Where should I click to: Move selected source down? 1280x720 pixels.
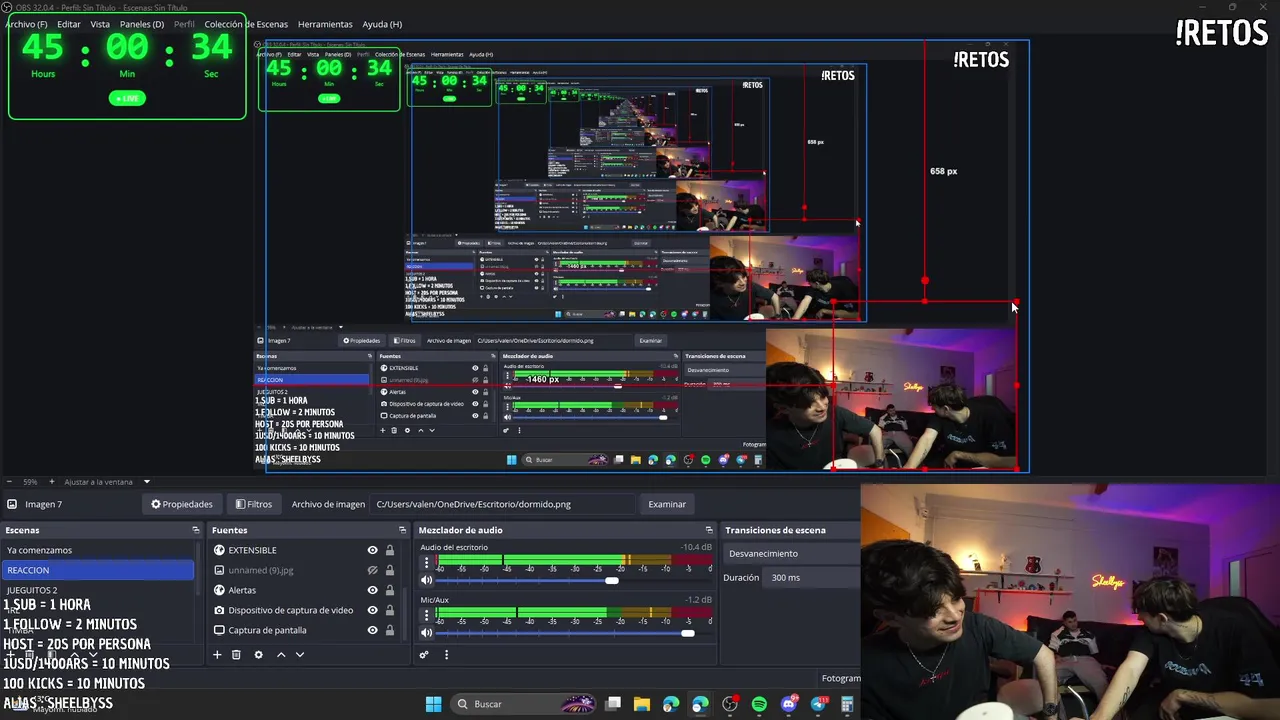[299, 655]
